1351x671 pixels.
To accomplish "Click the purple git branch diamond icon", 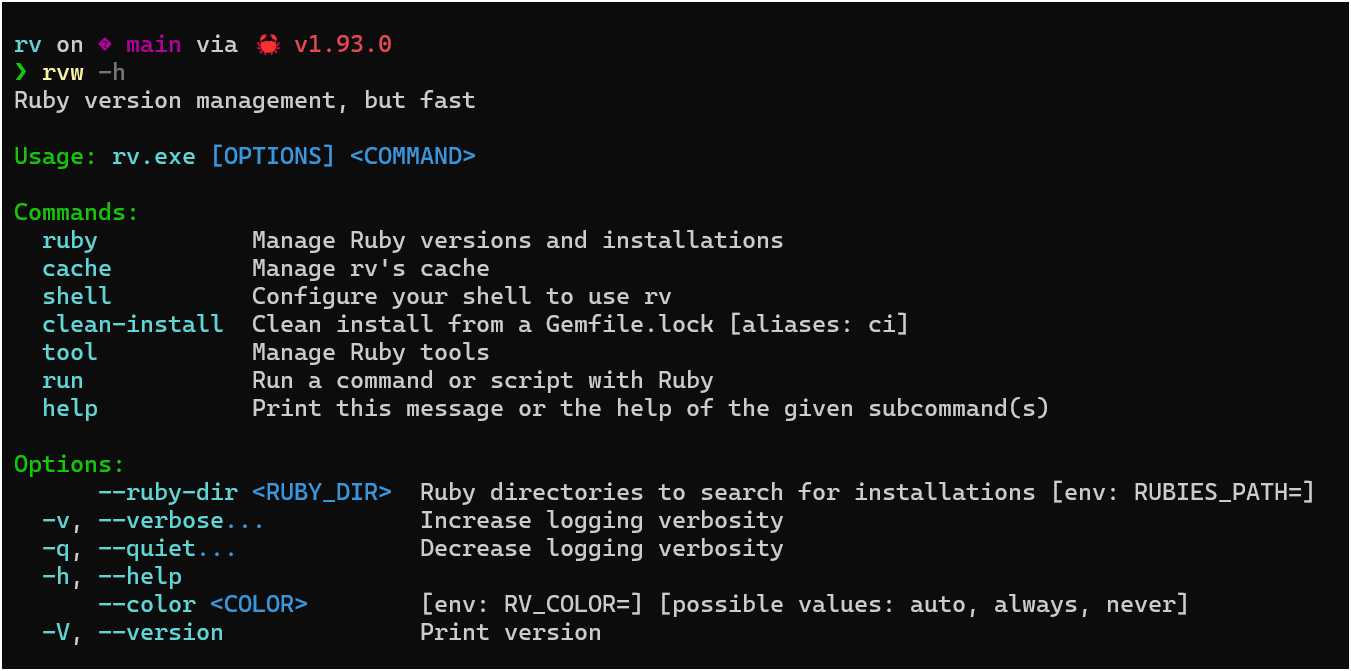I will (x=105, y=45).
